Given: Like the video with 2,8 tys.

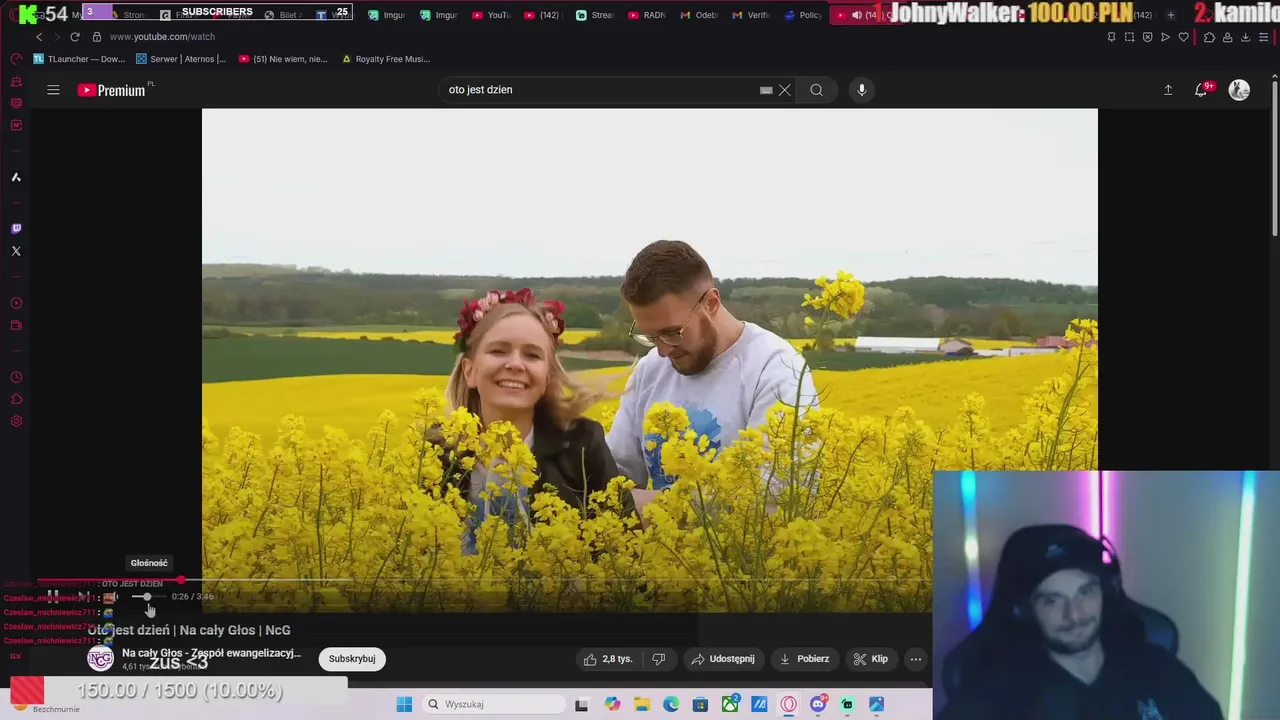Looking at the screenshot, I should tap(609, 659).
